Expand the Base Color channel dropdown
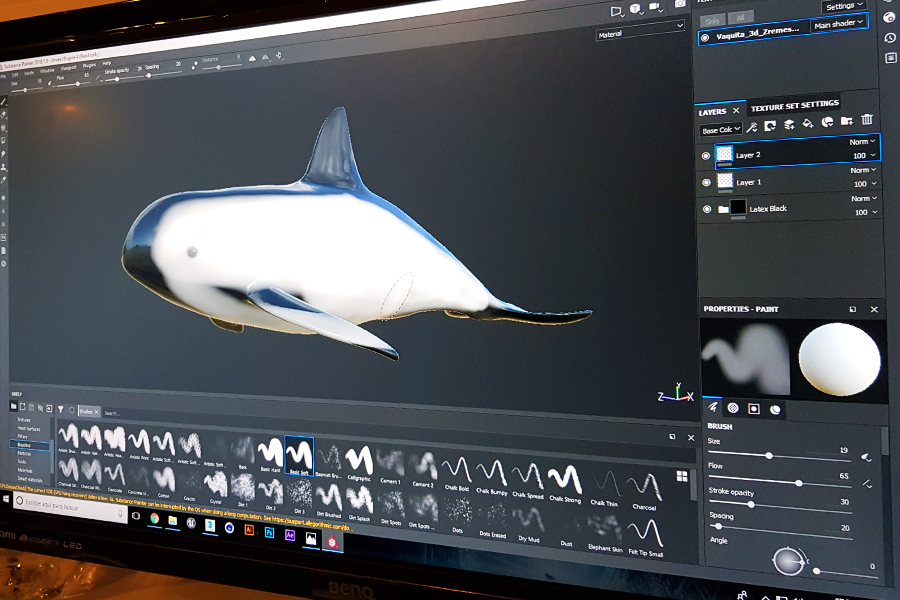The image size is (900, 600). [721, 130]
